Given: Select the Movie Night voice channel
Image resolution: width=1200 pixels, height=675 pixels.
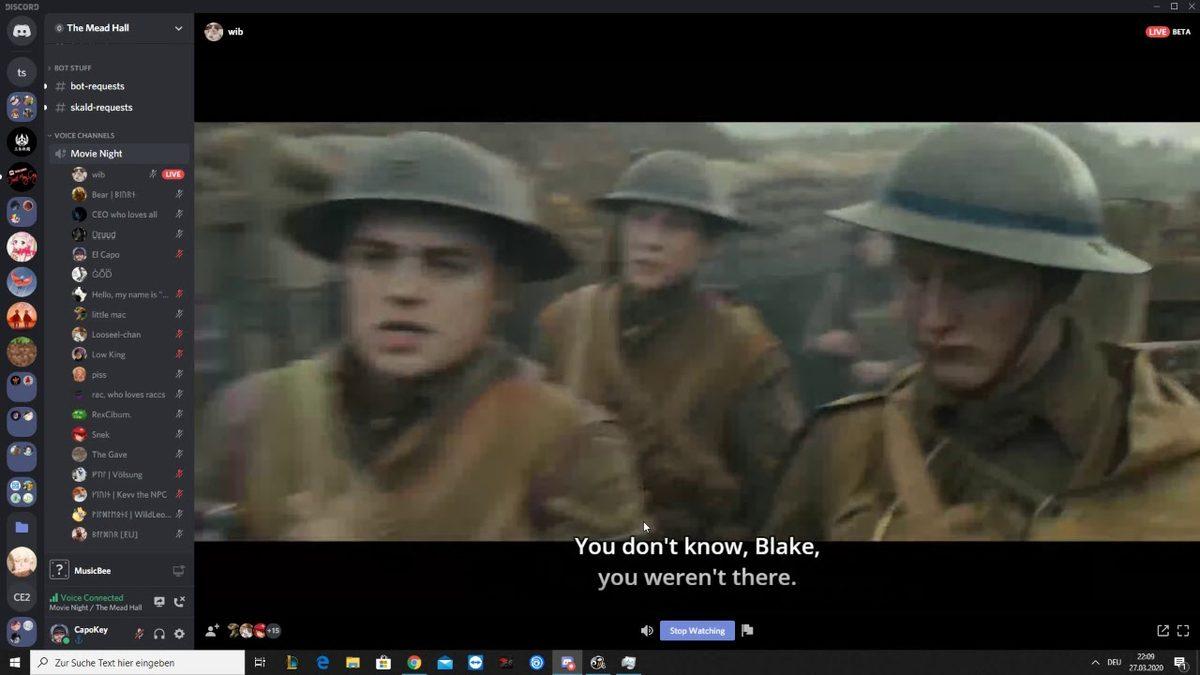Looking at the screenshot, I should click(96, 153).
